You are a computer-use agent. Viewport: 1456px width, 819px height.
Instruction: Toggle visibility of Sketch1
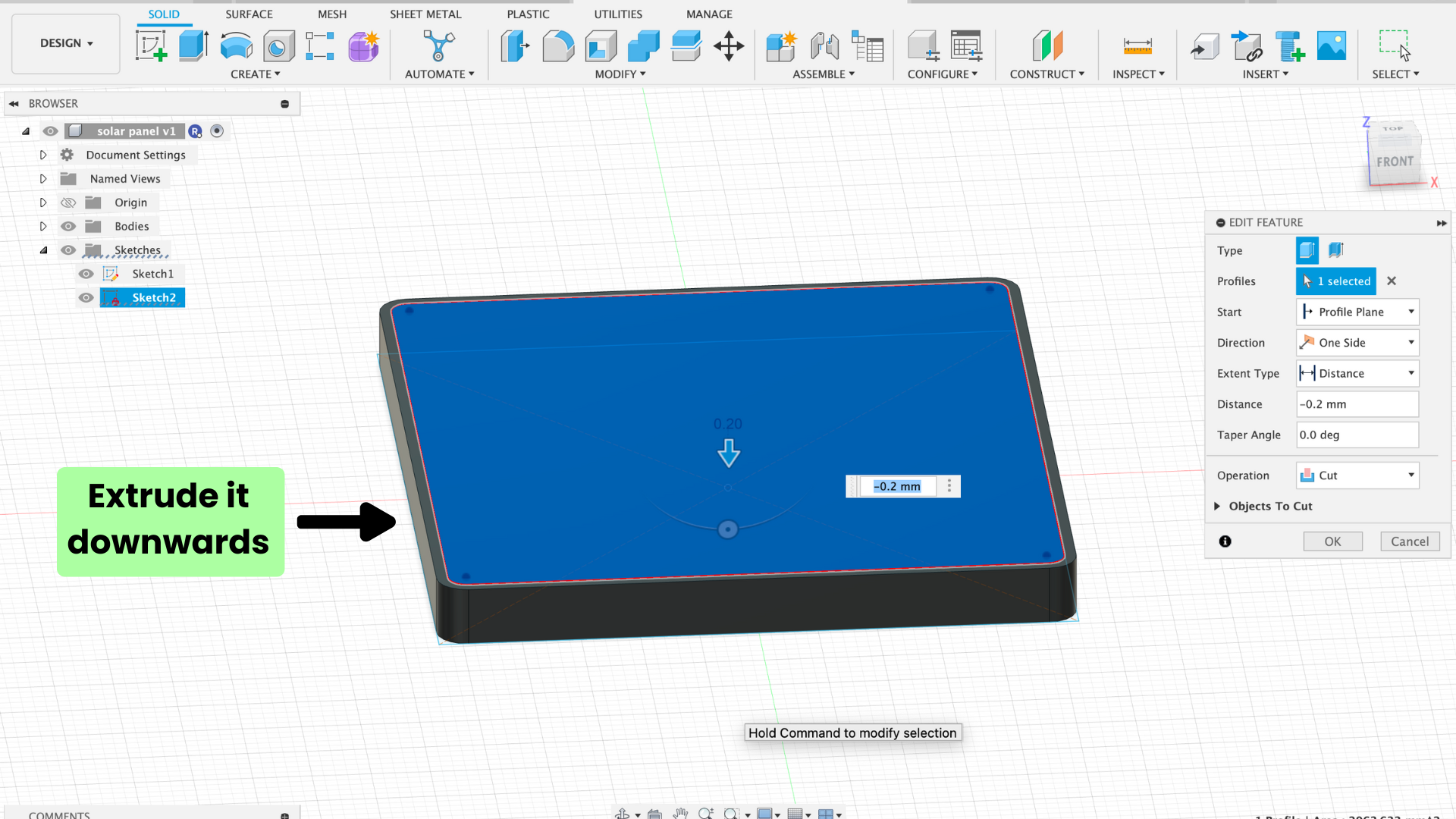pos(85,273)
